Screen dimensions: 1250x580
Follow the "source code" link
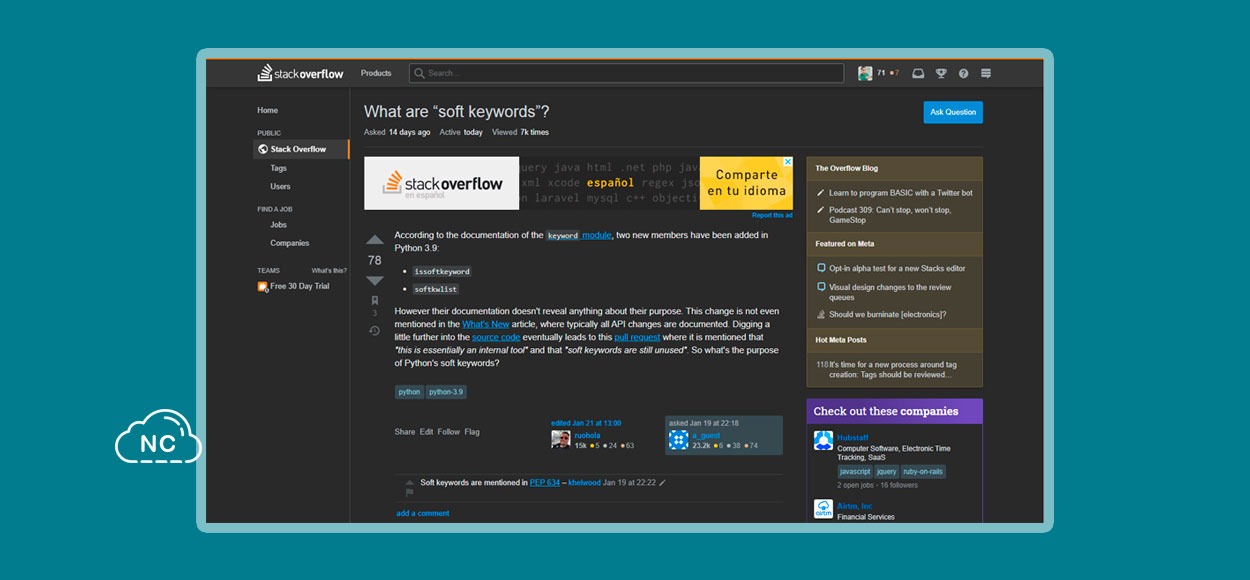pyautogui.click(x=496, y=337)
